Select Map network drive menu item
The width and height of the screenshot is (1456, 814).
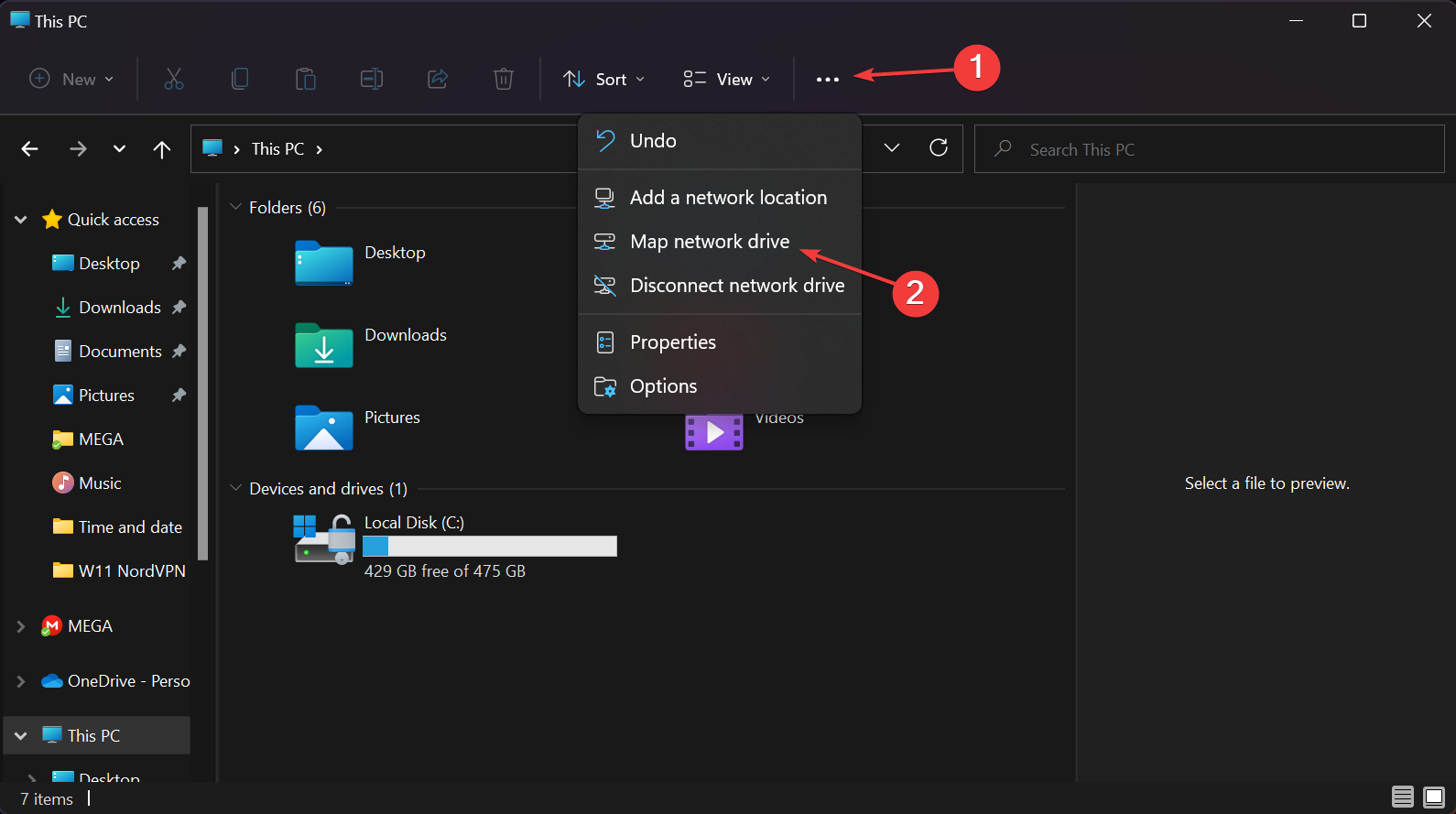pyautogui.click(x=720, y=242)
